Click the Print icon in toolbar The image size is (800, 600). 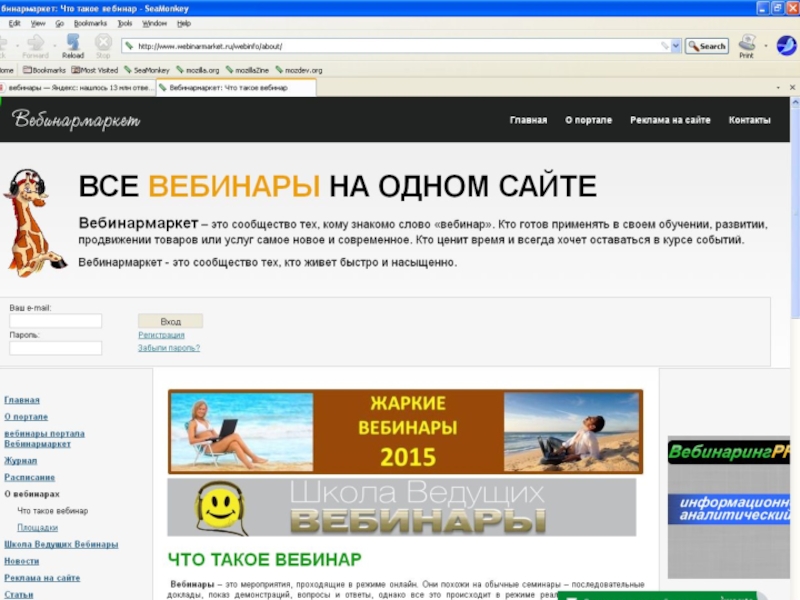point(746,45)
